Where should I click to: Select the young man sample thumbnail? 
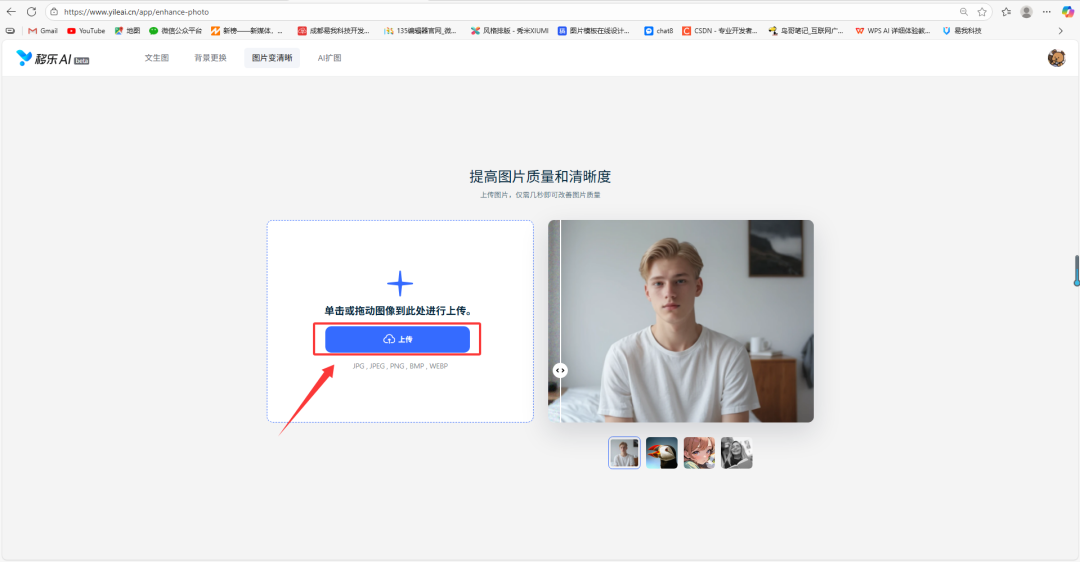[x=624, y=452]
